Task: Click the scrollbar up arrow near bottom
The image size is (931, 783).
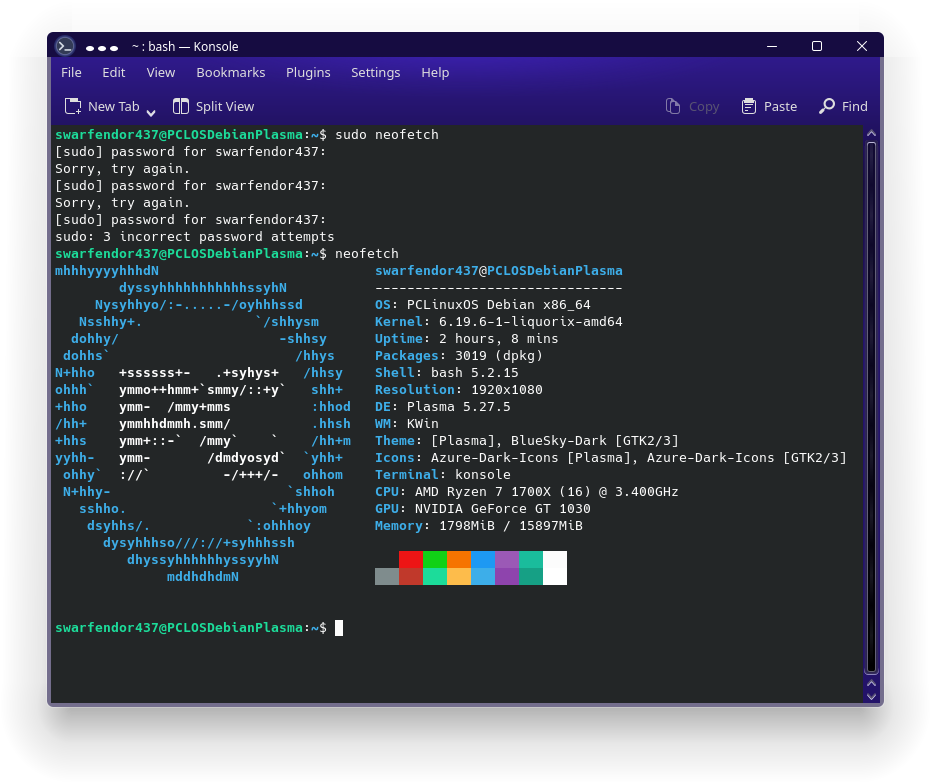Action: 872,683
